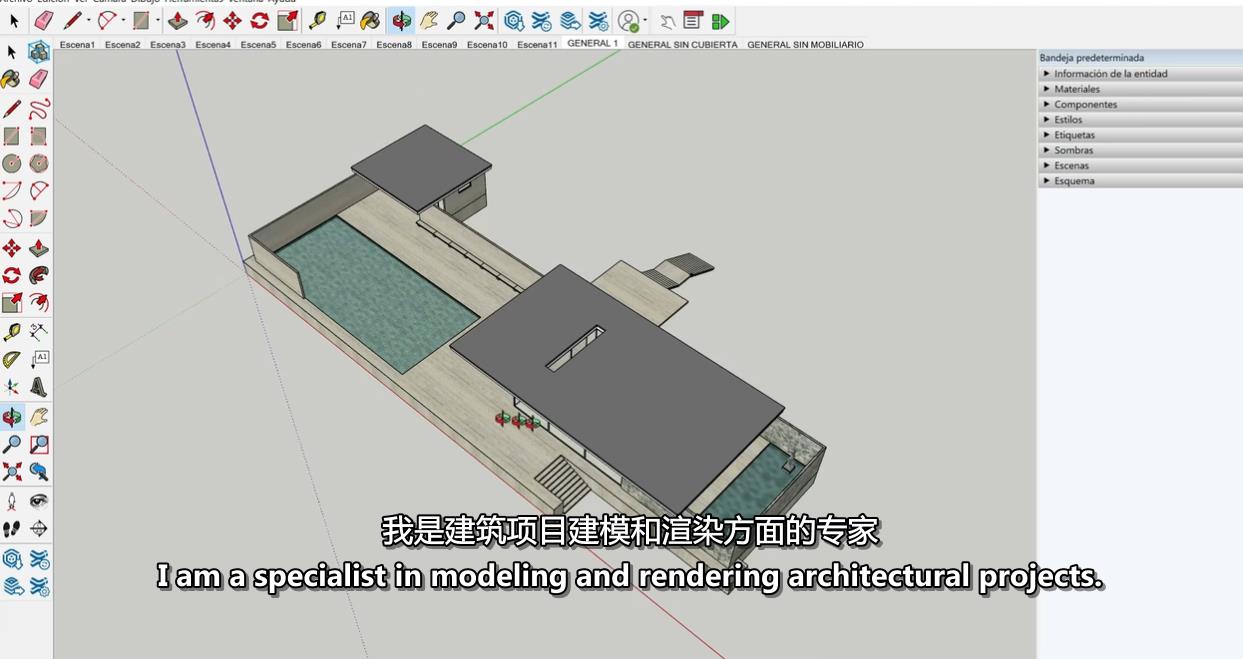The height and width of the screenshot is (659, 1243).
Task: Expand the Sombras panel
Action: 1140,150
